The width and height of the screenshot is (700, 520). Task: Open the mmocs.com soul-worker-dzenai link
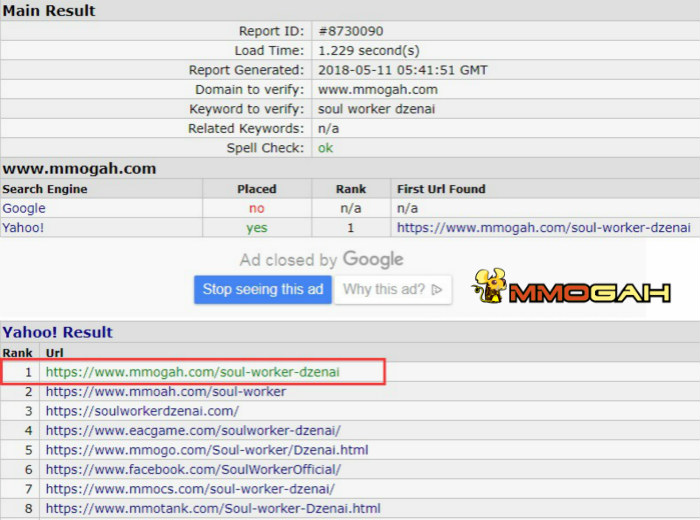coord(190,489)
